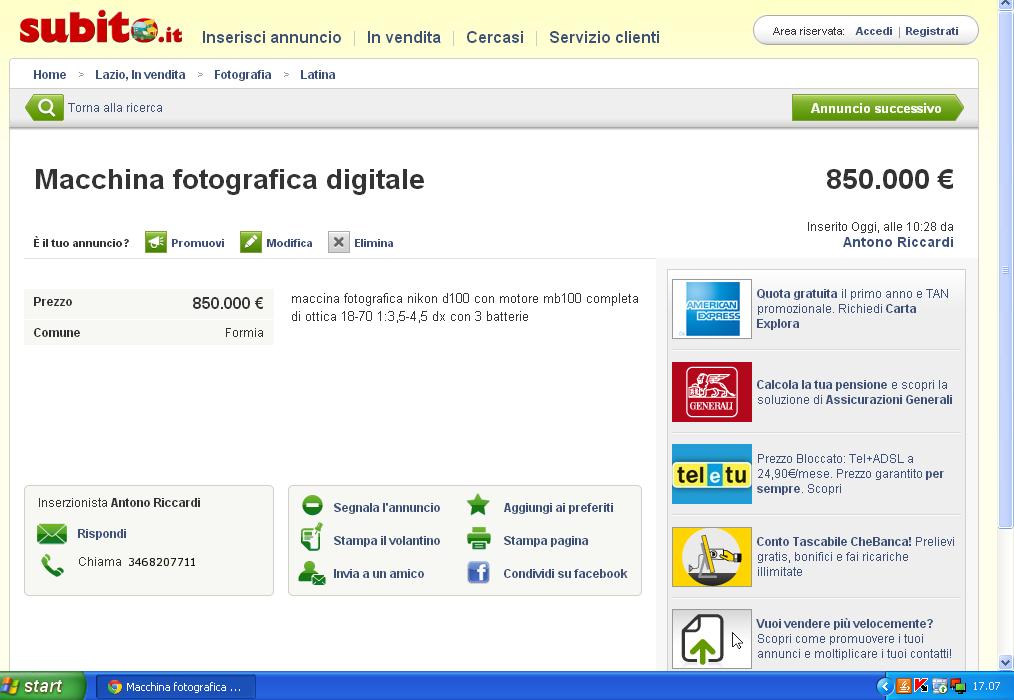Click the Accedi link

coord(873,30)
